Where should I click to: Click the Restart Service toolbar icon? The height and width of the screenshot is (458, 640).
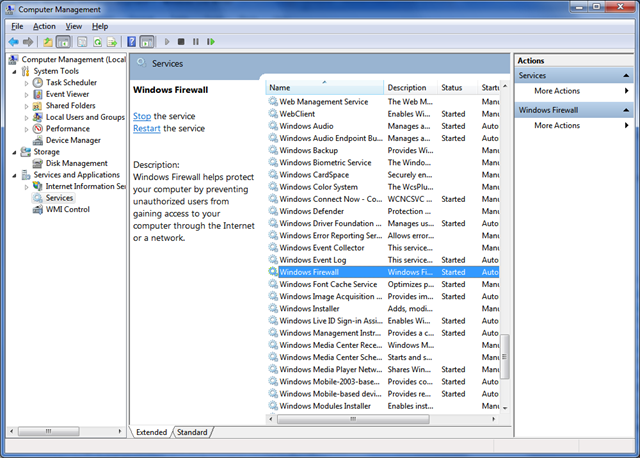click(x=211, y=42)
